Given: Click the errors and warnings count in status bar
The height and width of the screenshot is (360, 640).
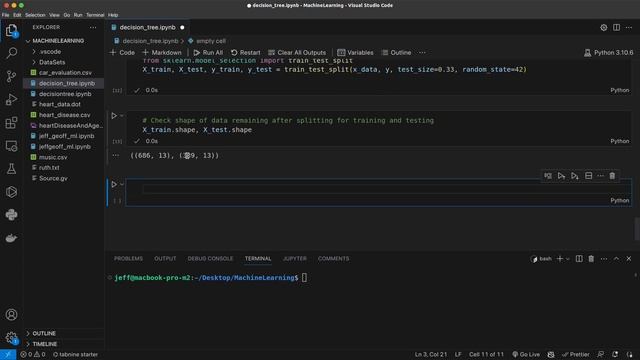Looking at the screenshot, I should [x=33, y=354].
